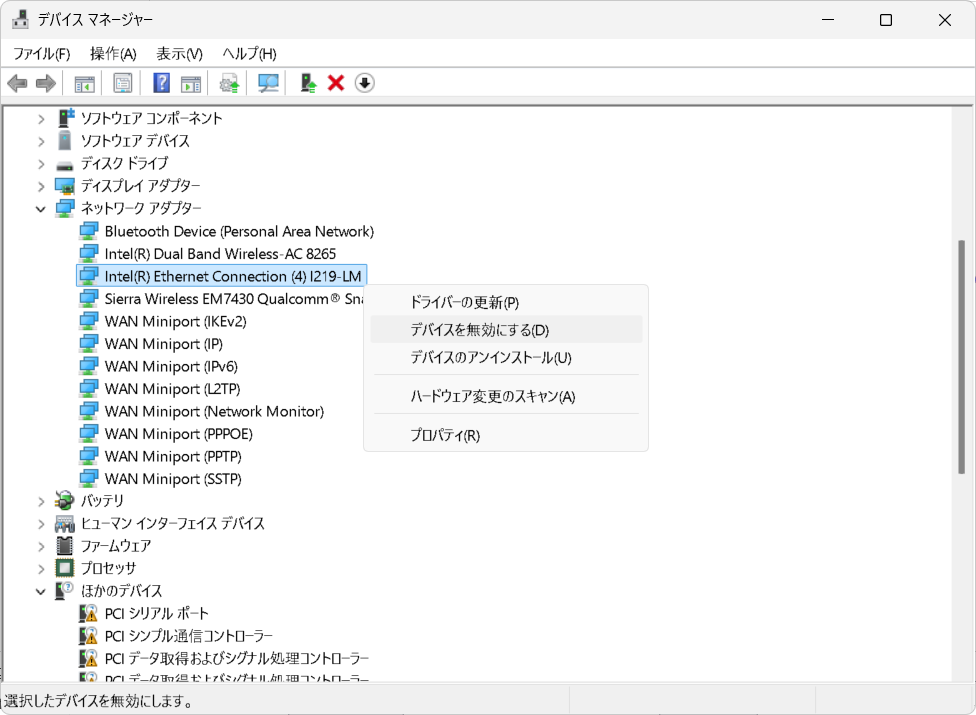Collapse the ネットワーク アダプター category
This screenshot has width=976, height=715.
click(41, 209)
